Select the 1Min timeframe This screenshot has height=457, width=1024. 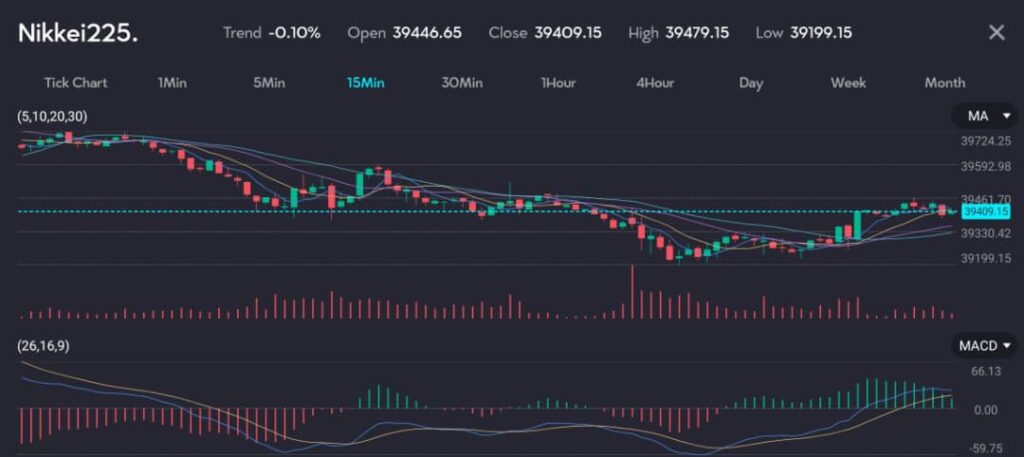click(172, 83)
